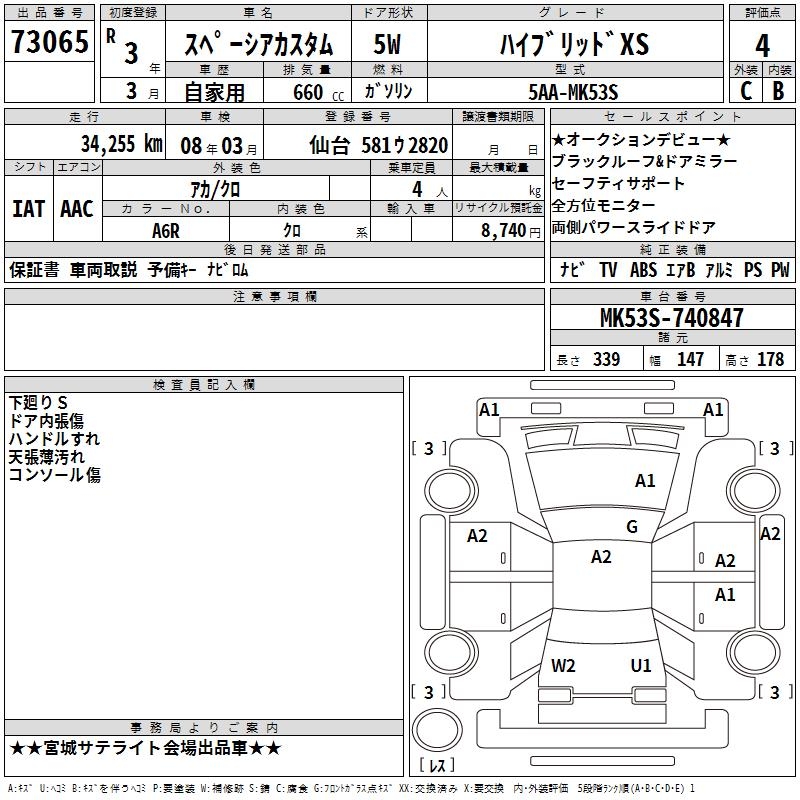Click ABS in genuine equipment
The width and height of the screenshot is (800, 800).
643,269
